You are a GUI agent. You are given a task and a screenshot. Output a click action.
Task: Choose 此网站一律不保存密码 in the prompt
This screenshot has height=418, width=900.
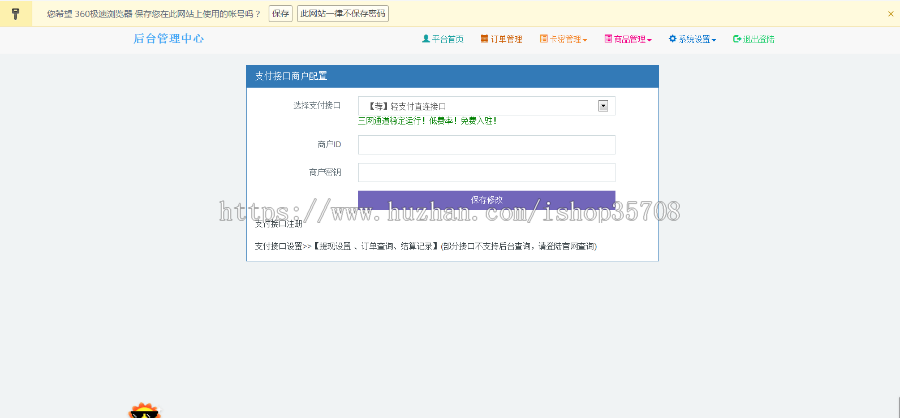click(343, 14)
